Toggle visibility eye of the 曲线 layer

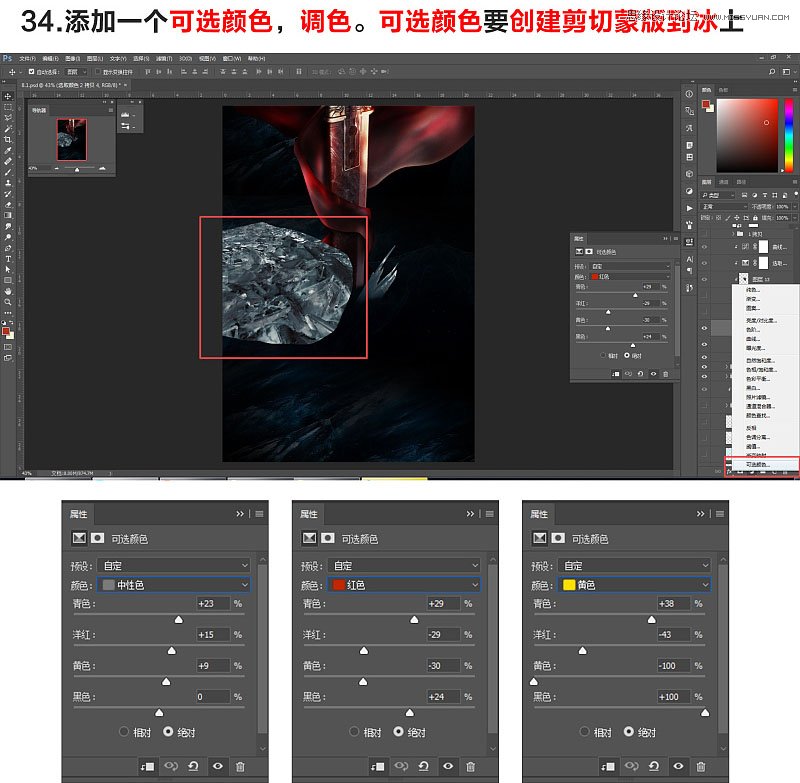point(704,247)
